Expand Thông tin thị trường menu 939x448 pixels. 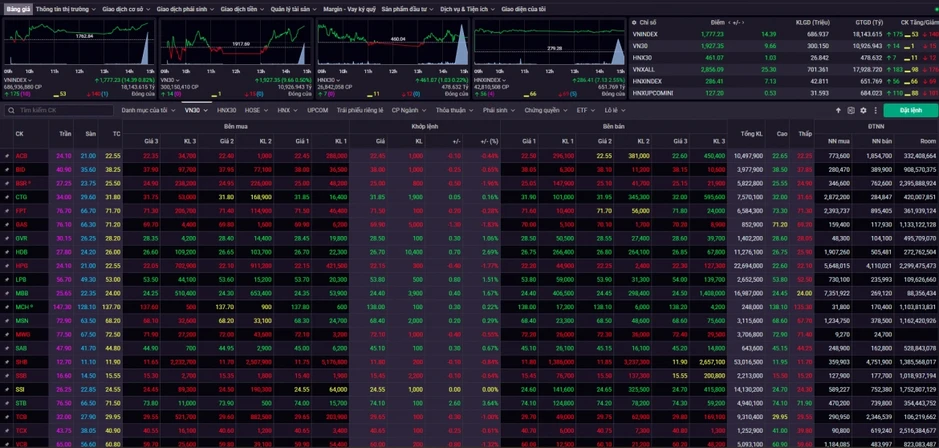coord(65,10)
